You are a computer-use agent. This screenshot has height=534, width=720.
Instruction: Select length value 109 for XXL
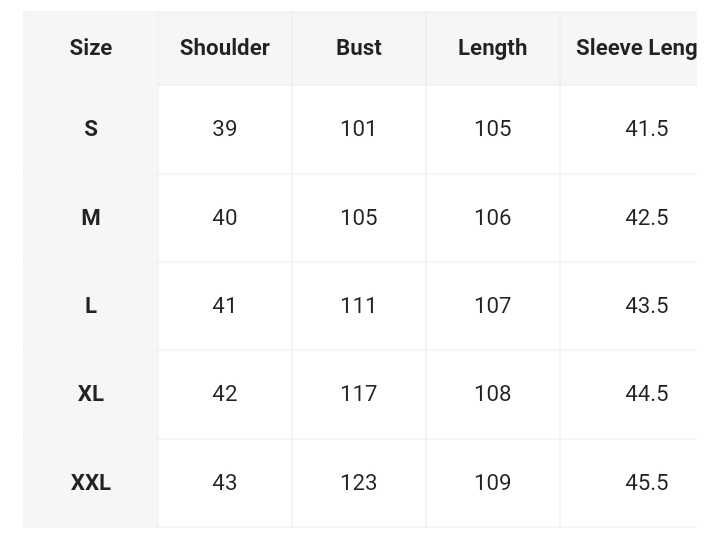click(x=492, y=483)
